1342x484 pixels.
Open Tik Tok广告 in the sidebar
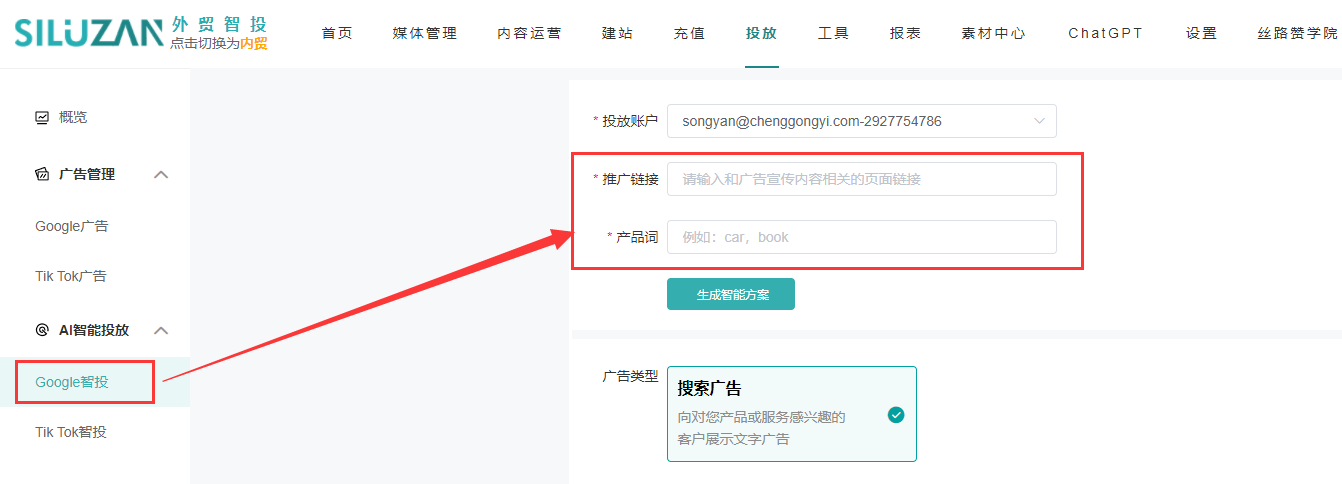click(71, 276)
